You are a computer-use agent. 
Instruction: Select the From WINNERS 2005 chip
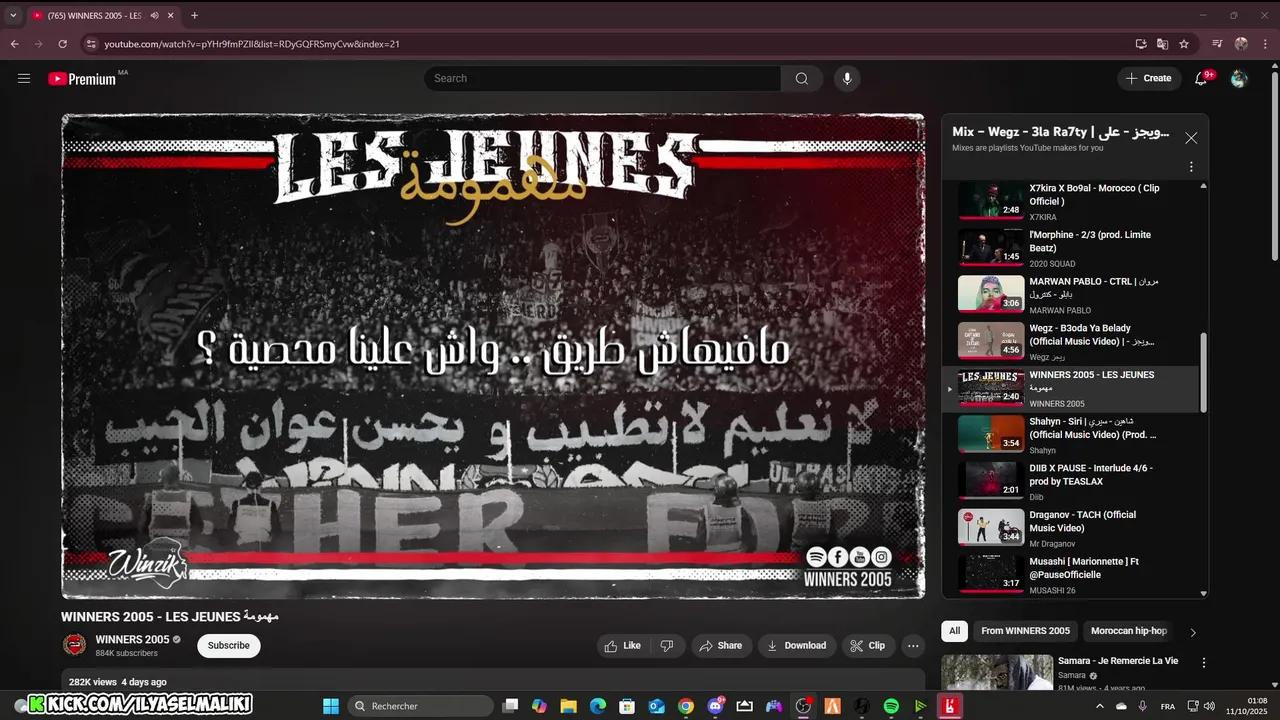point(1025,631)
